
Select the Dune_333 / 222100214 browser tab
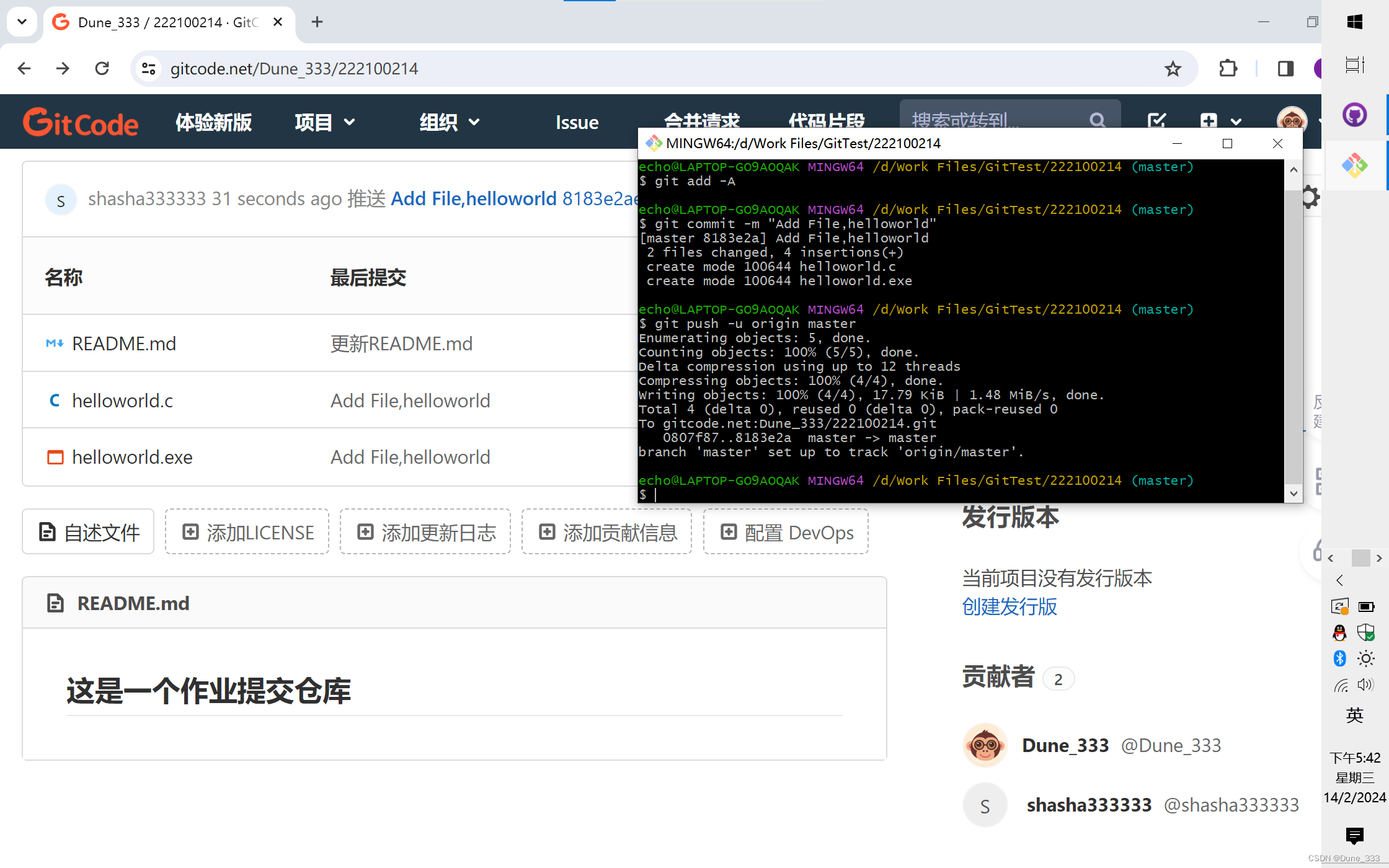167,22
